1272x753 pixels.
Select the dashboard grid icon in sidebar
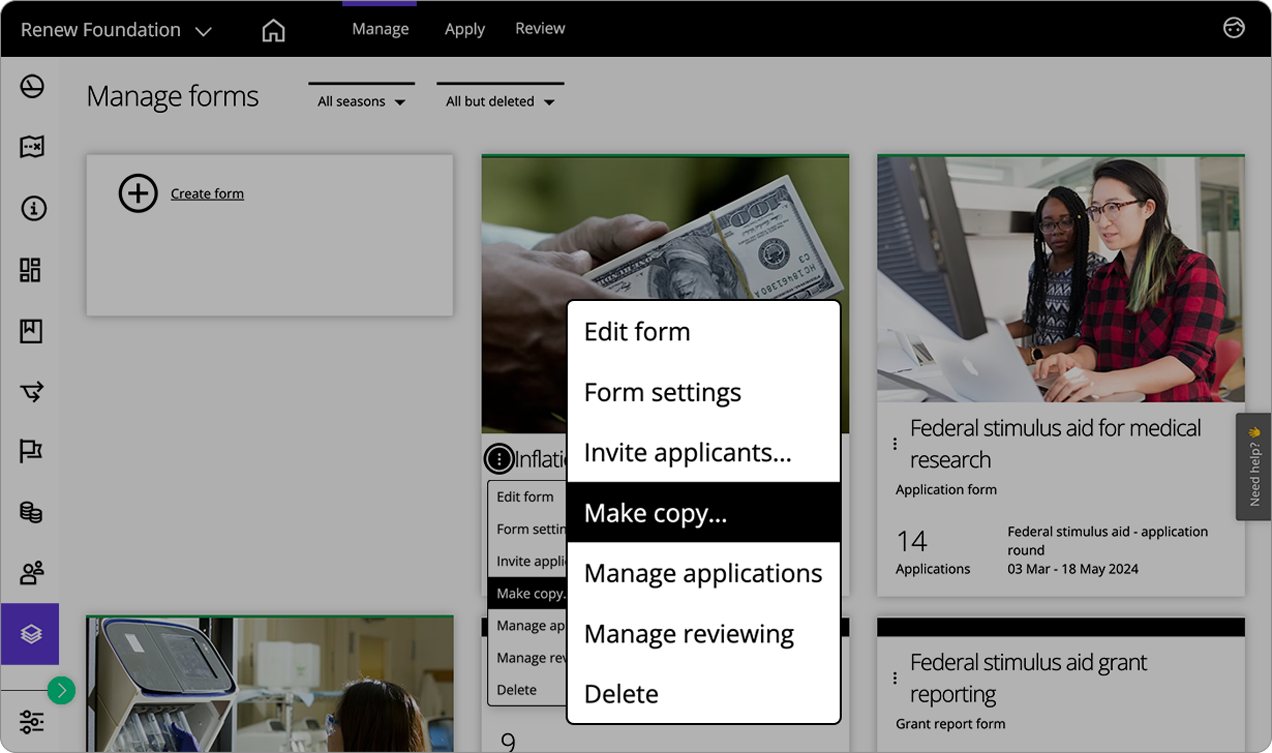32,269
